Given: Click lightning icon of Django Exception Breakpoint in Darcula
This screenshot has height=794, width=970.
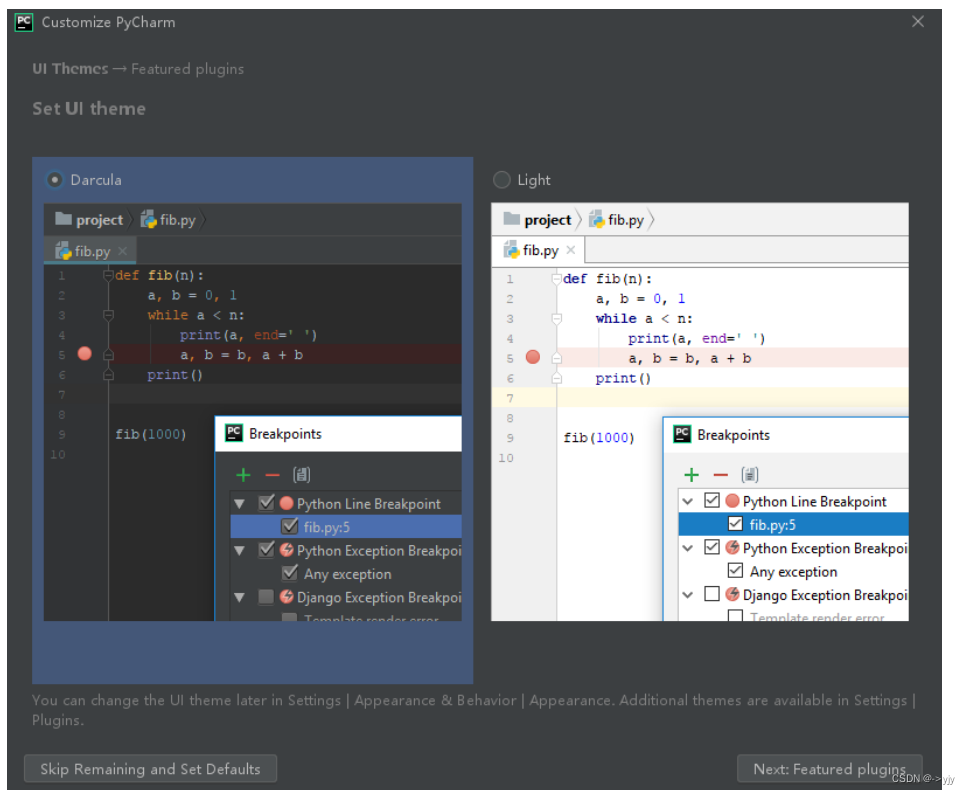Looking at the screenshot, I should [286, 597].
